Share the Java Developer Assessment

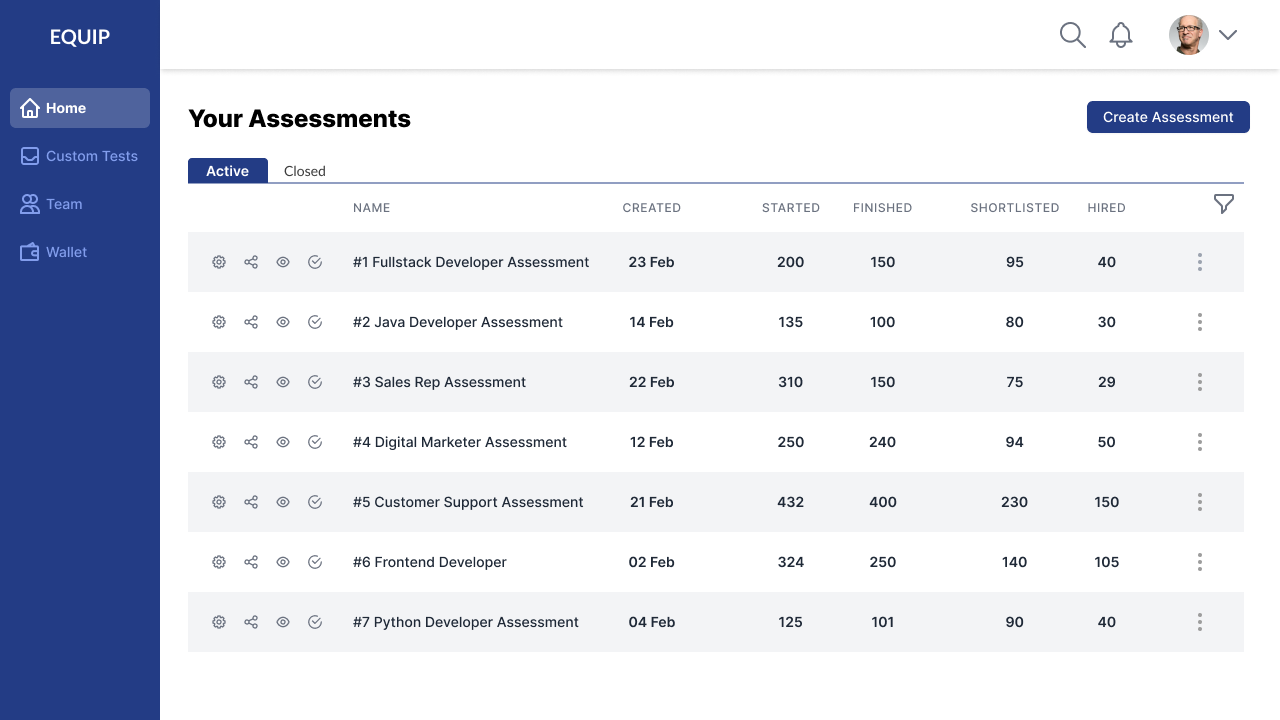click(x=251, y=322)
